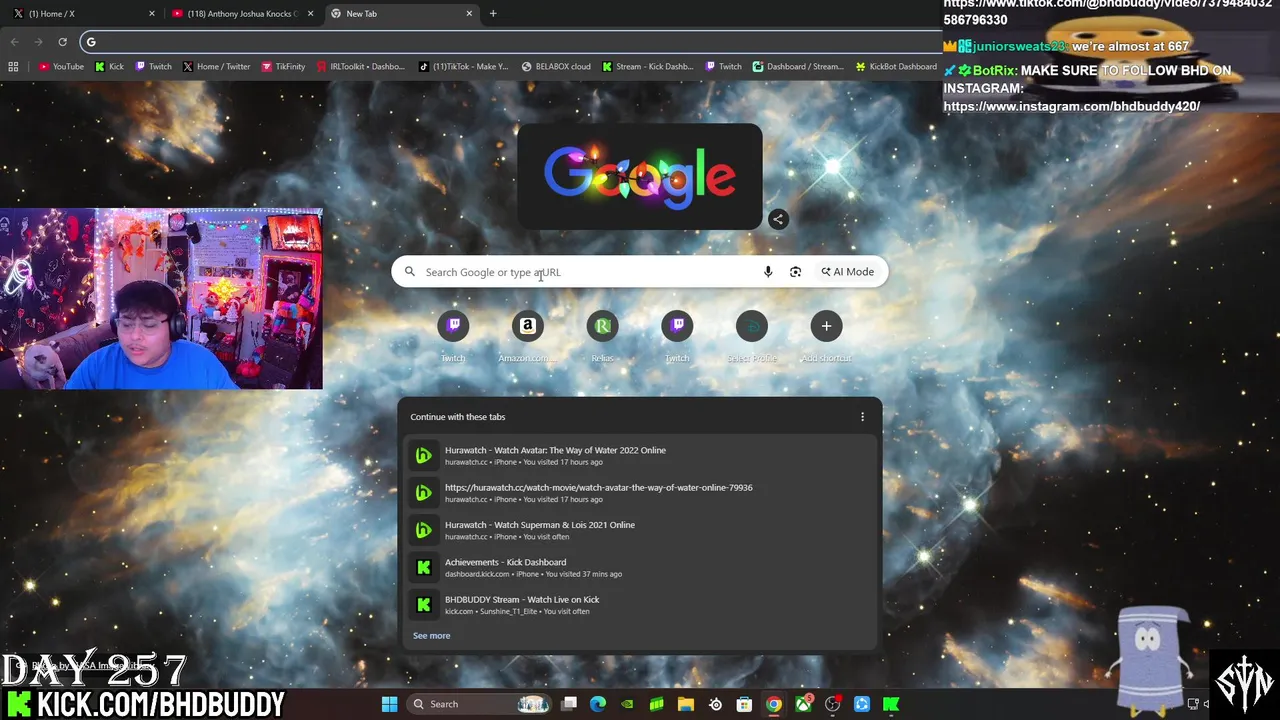Open the apps grid in bookmarks bar
The image size is (1280, 720).
pyautogui.click(x=13, y=67)
